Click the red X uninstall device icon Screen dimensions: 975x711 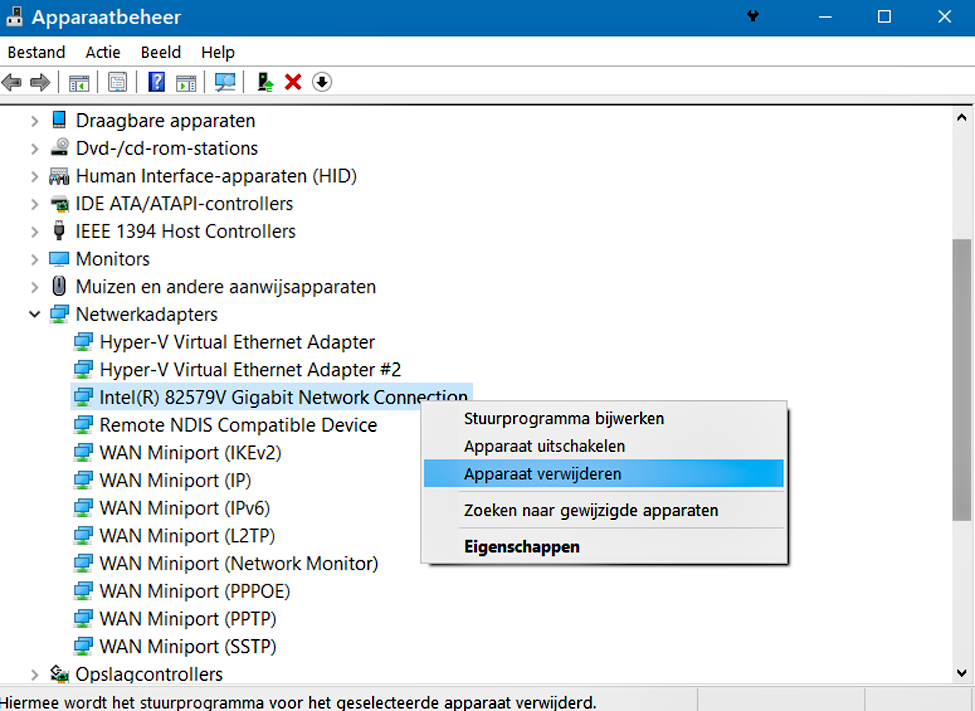[x=293, y=82]
